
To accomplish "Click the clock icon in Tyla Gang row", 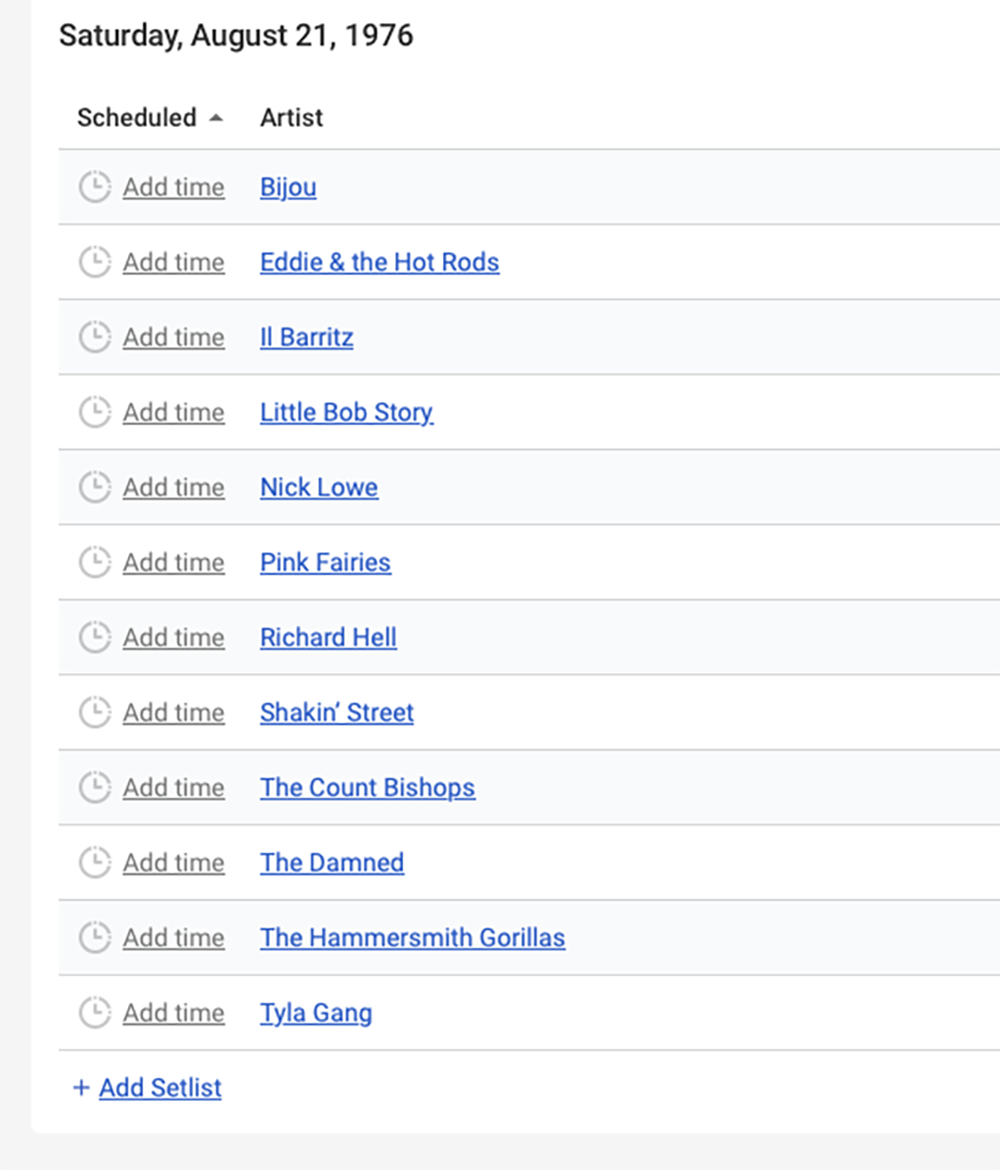I will tap(95, 1012).
